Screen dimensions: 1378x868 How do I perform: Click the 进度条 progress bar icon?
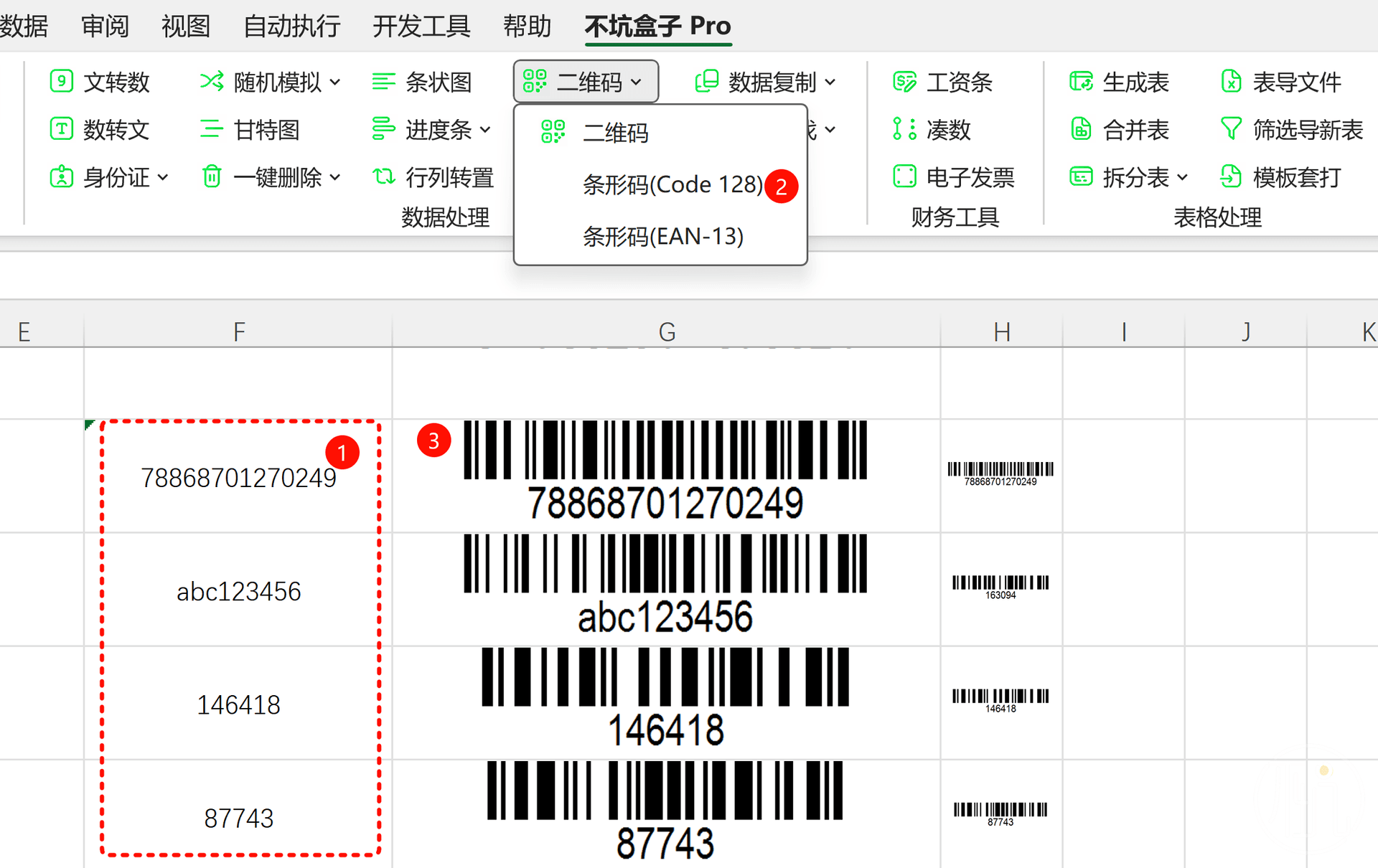coord(384,129)
